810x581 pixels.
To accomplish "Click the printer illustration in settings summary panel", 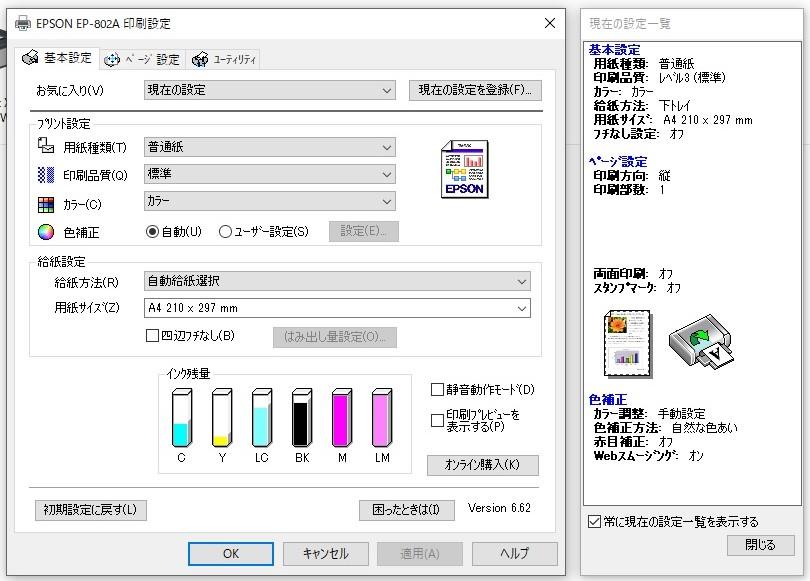I will tap(702, 342).
